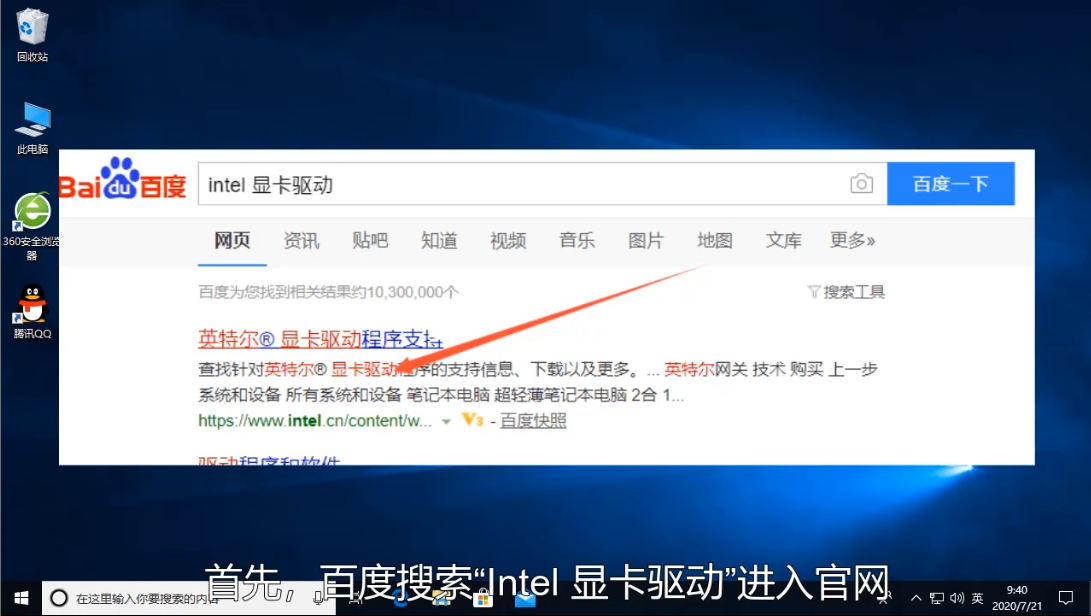The height and width of the screenshot is (616, 1091).
Task: Launch 360 Secure Browser from desktop
Action: pos(32,213)
